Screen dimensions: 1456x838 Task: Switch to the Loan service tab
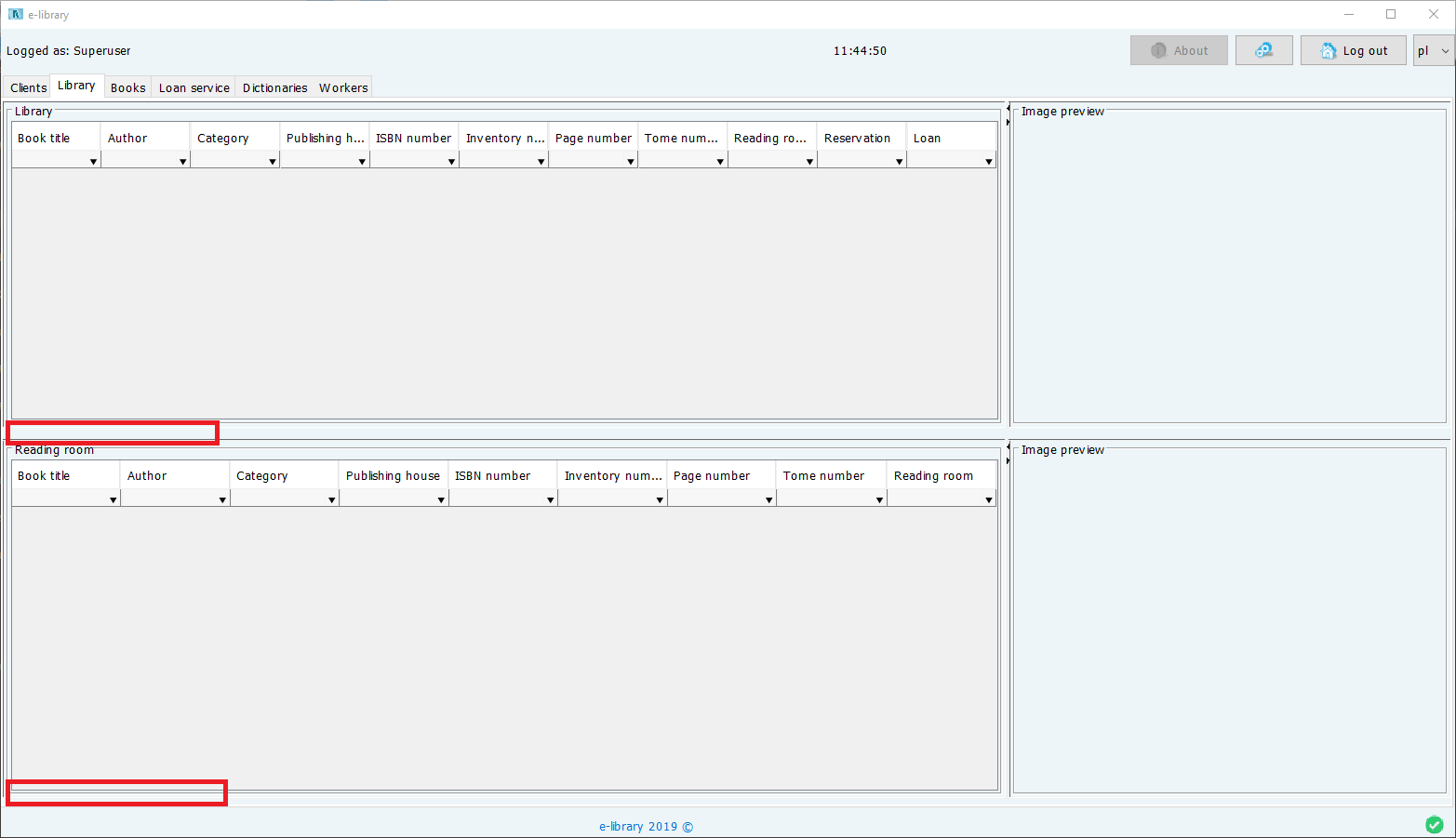click(193, 86)
